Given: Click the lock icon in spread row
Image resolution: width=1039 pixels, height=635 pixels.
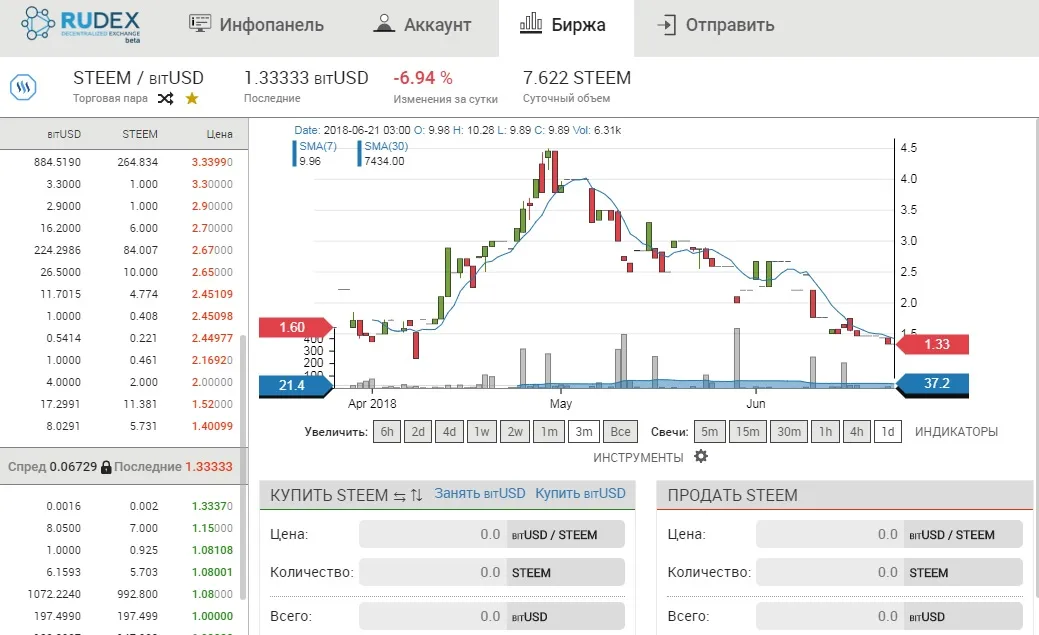Looking at the screenshot, I should point(106,467).
